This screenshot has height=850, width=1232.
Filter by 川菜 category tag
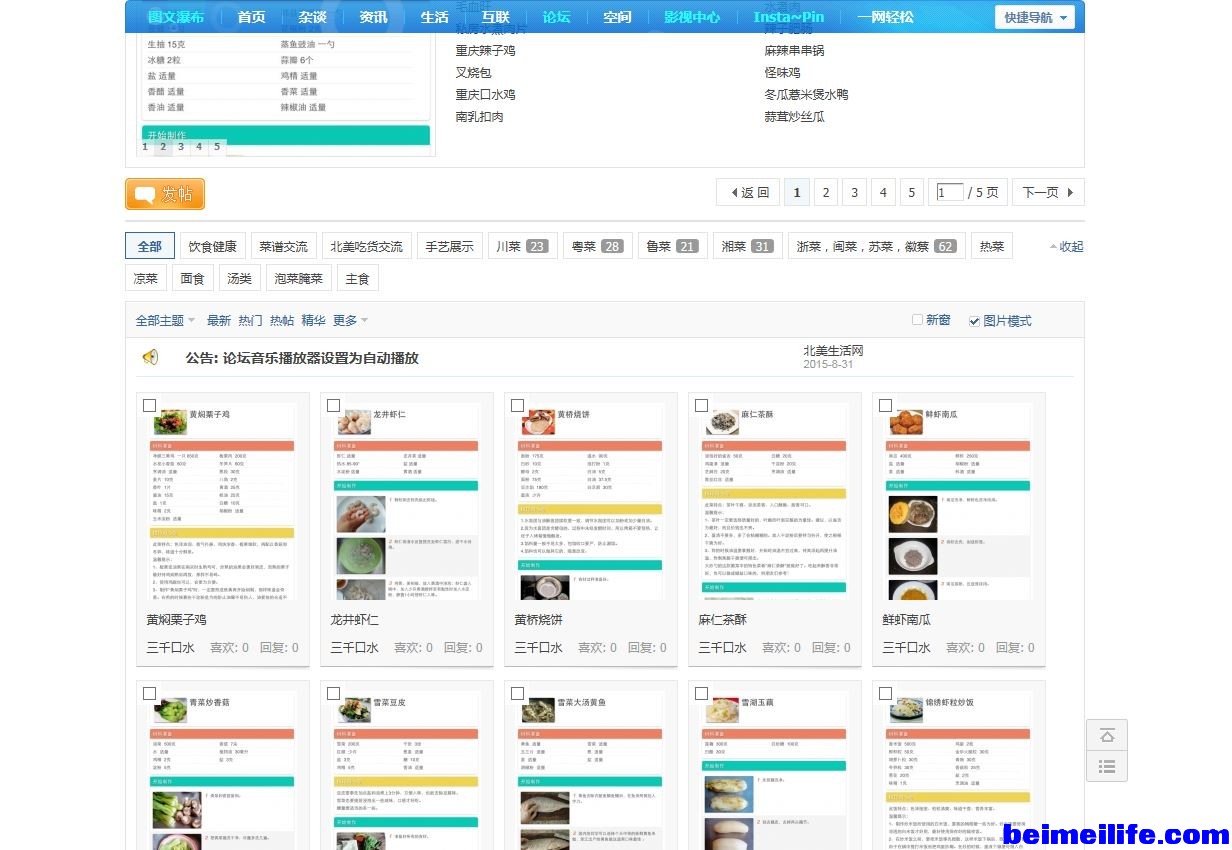(522, 246)
